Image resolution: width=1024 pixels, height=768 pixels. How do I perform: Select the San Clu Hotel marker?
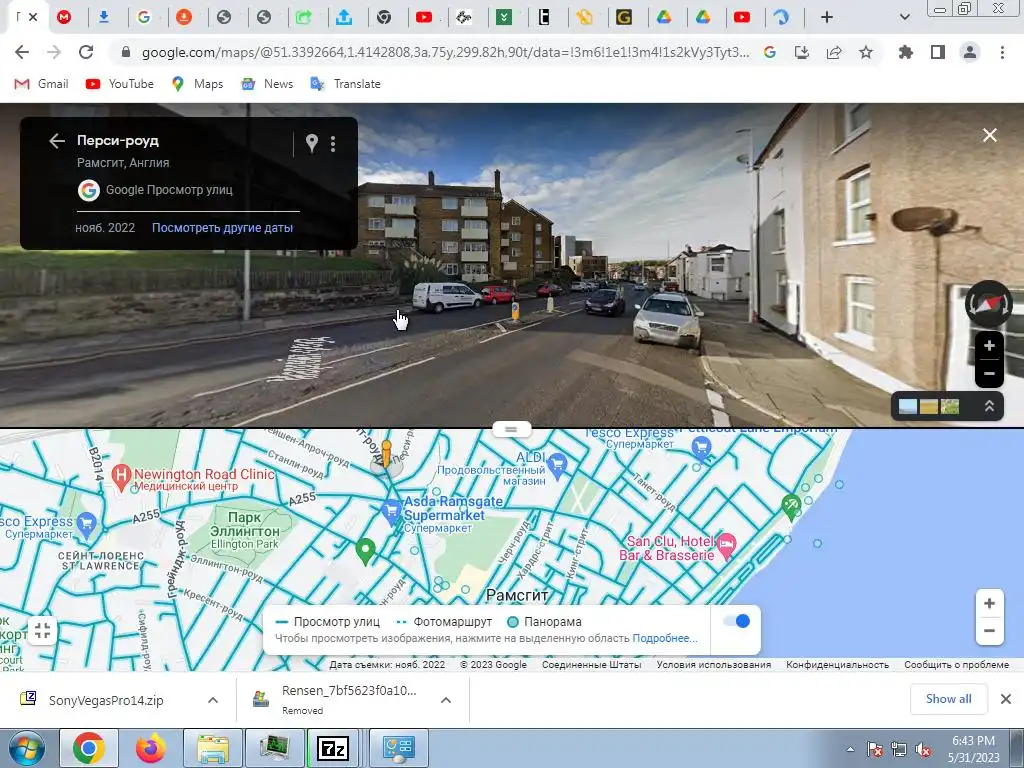coord(726,545)
